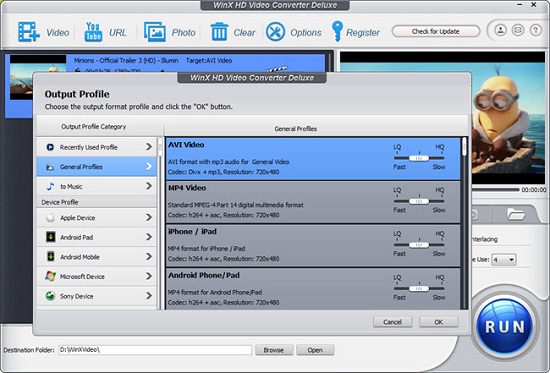Click the email envelope round icon
This screenshot has height=373, width=550.
pyautogui.click(x=518, y=30)
